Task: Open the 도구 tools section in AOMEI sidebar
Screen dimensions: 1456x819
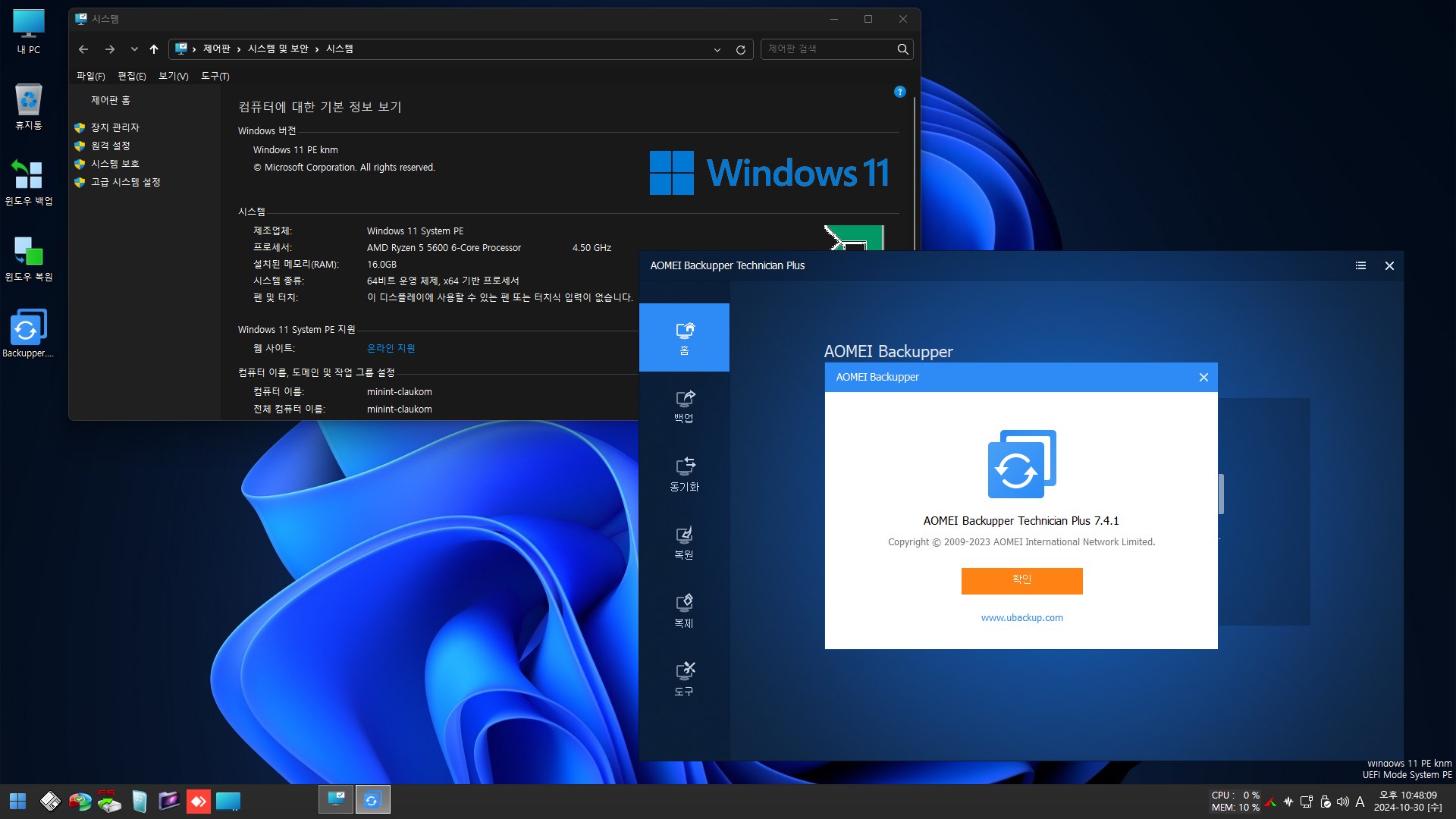Action: (684, 679)
